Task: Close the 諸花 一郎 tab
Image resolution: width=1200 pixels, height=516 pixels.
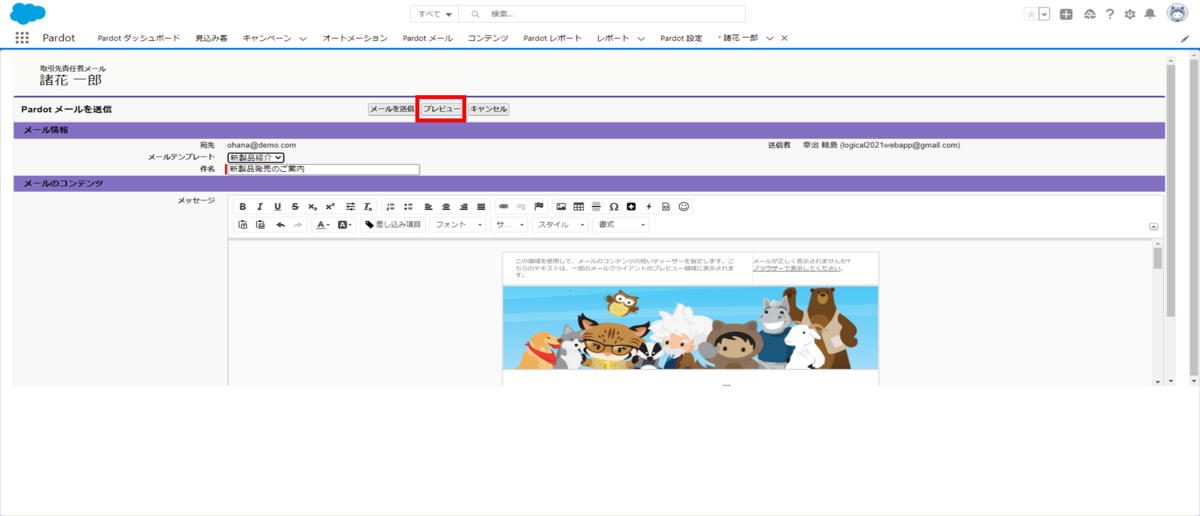Action: click(x=785, y=38)
